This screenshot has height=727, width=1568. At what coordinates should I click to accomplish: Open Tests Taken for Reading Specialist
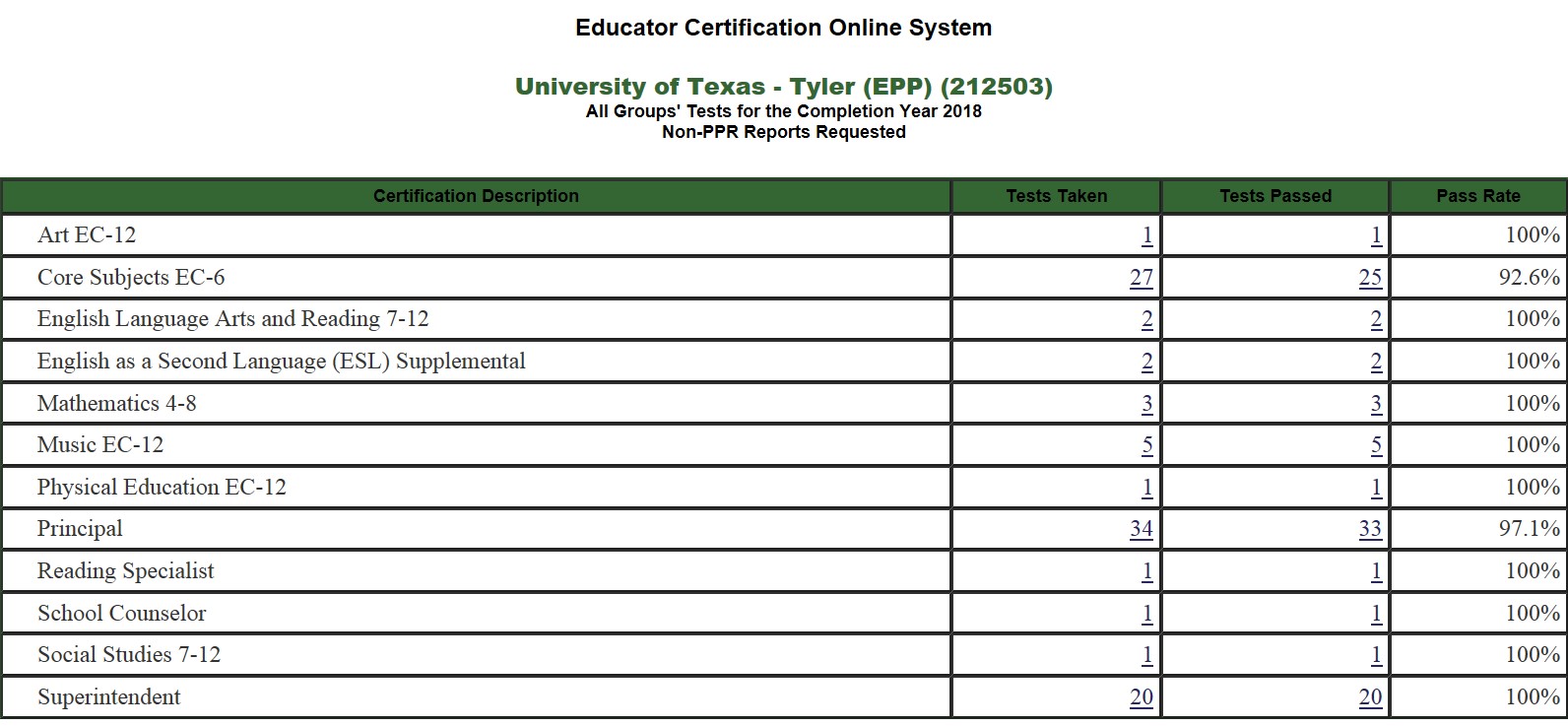(x=1147, y=571)
